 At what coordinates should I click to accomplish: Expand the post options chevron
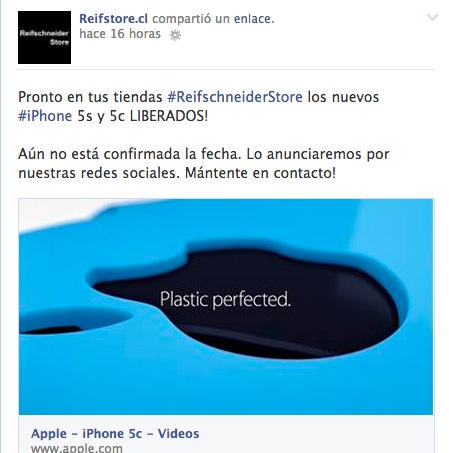pyautogui.click(x=432, y=17)
